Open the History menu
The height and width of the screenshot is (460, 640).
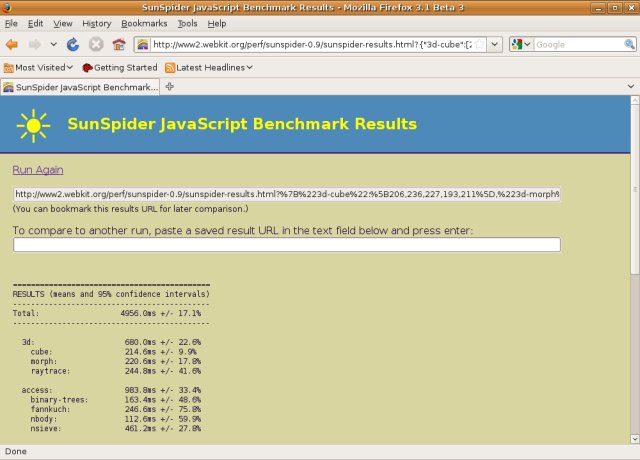tap(97, 24)
